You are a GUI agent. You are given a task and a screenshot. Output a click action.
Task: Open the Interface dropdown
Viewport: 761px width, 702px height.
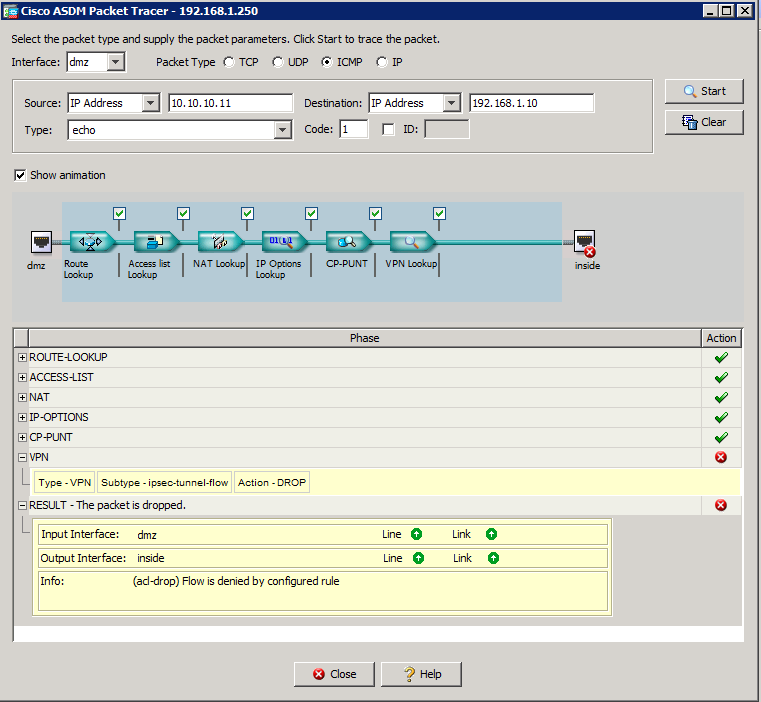coord(116,62)
